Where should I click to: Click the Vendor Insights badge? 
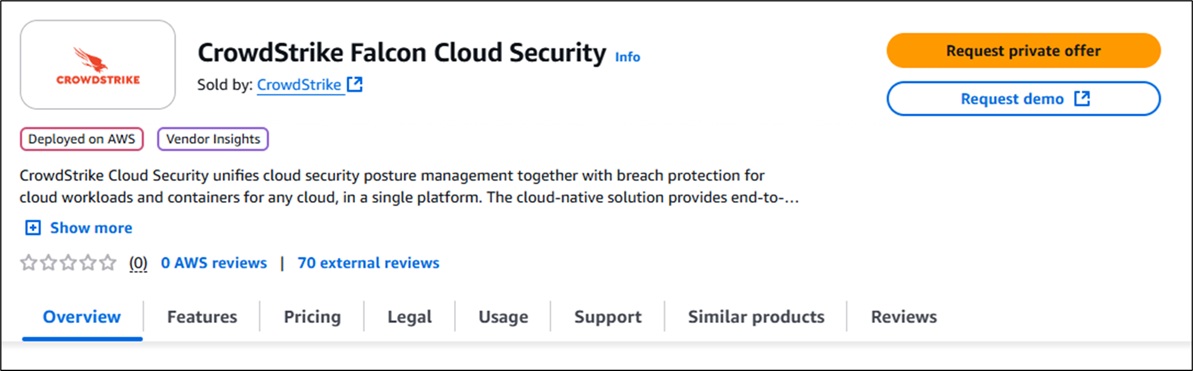click(213, 139)
